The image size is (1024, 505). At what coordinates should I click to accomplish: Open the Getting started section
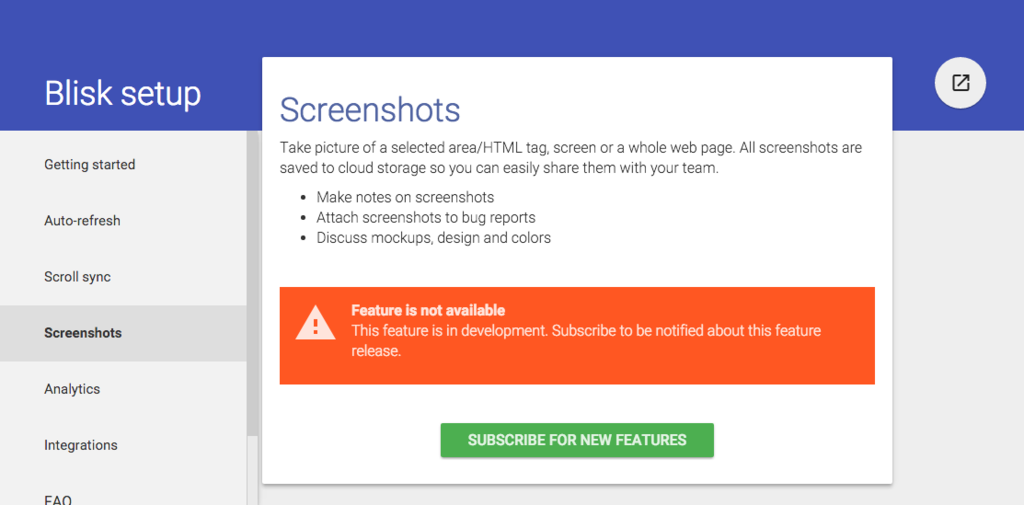tap(90, 164)
